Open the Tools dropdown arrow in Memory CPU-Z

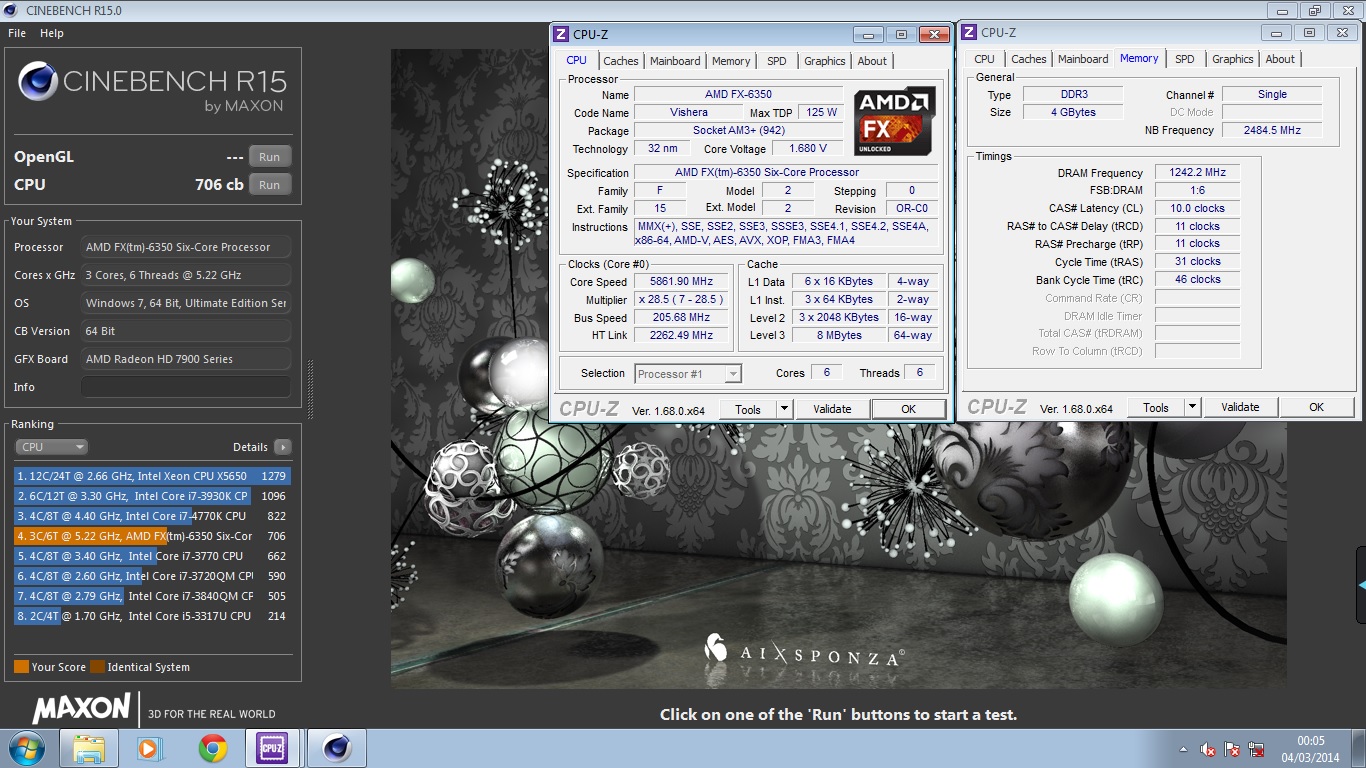(1192, 407)
